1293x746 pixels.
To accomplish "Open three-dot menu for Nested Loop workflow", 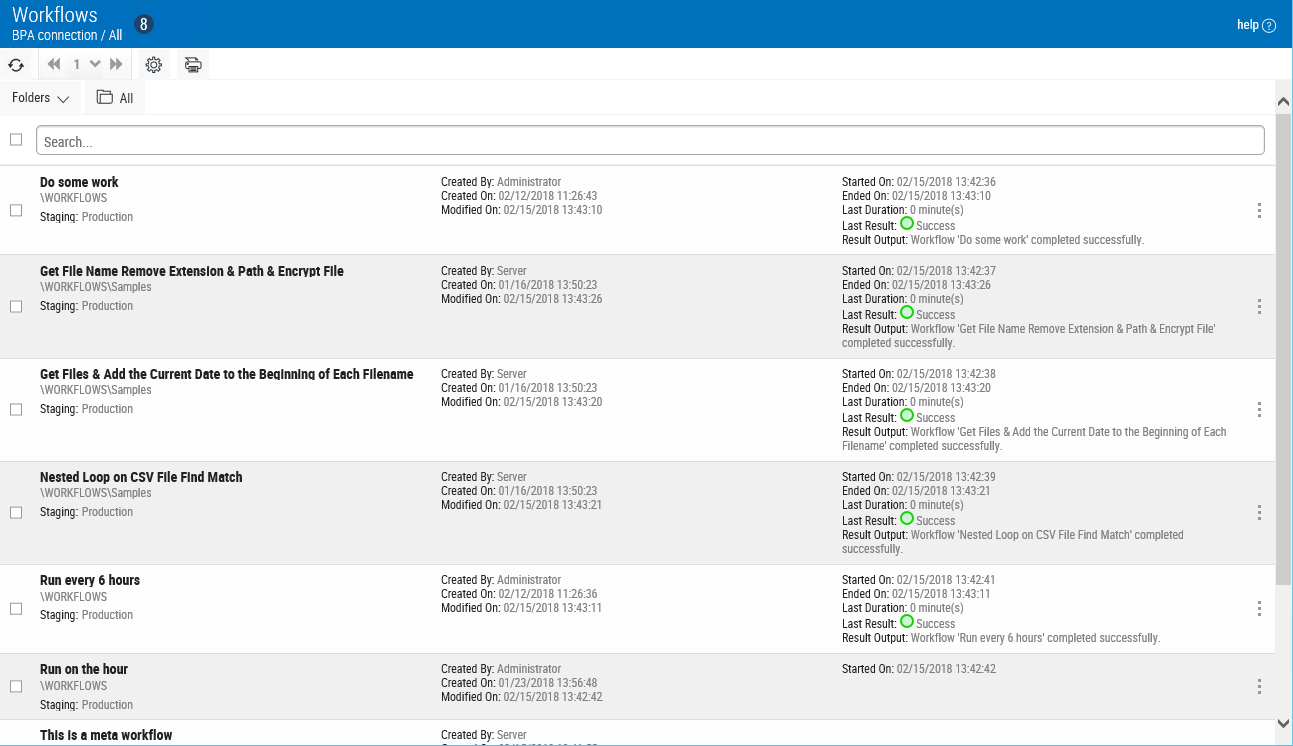I will pyautogui.click(x=1259, y=513).
